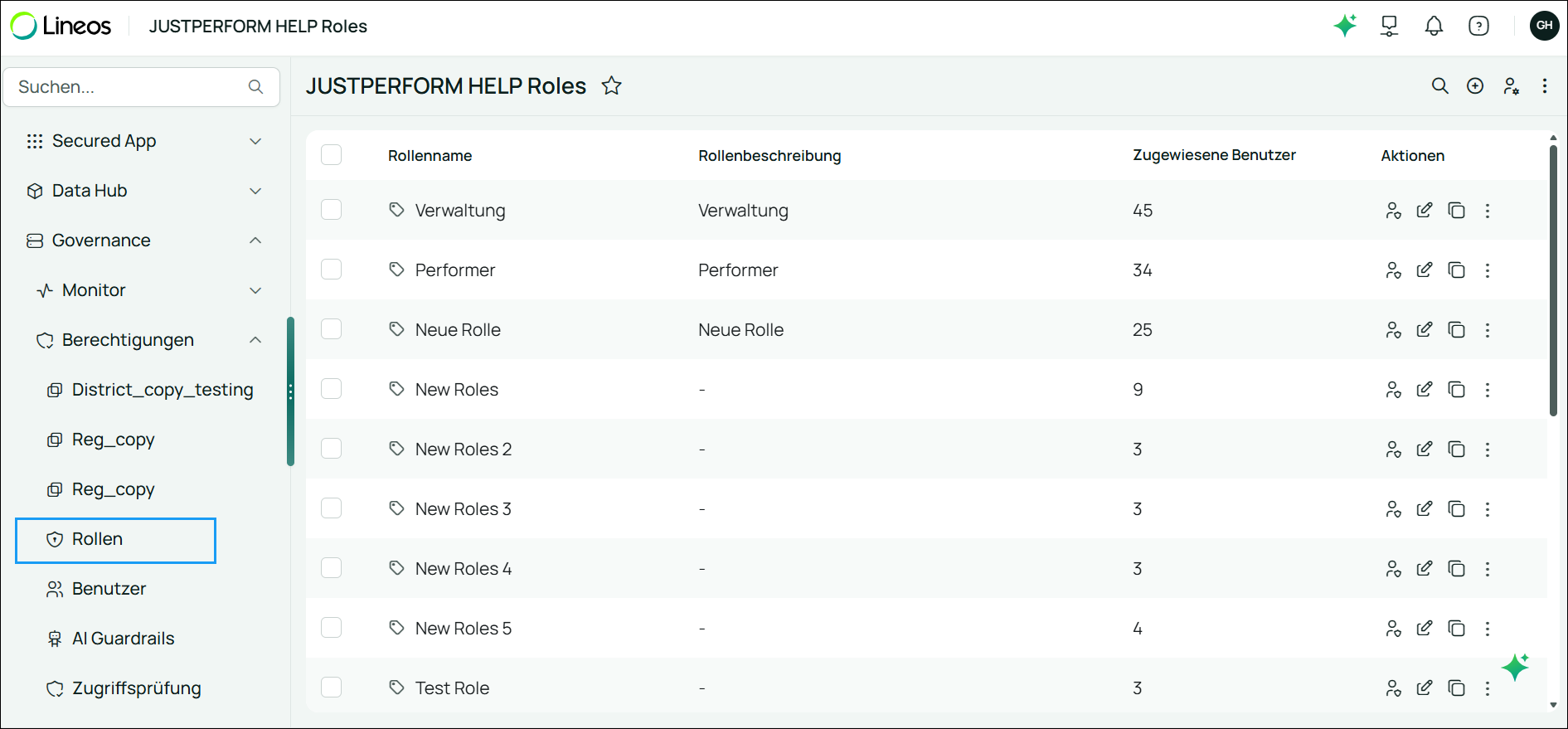Assign users to the Test Role
1568x729 pixels.
pos(1393,688)
